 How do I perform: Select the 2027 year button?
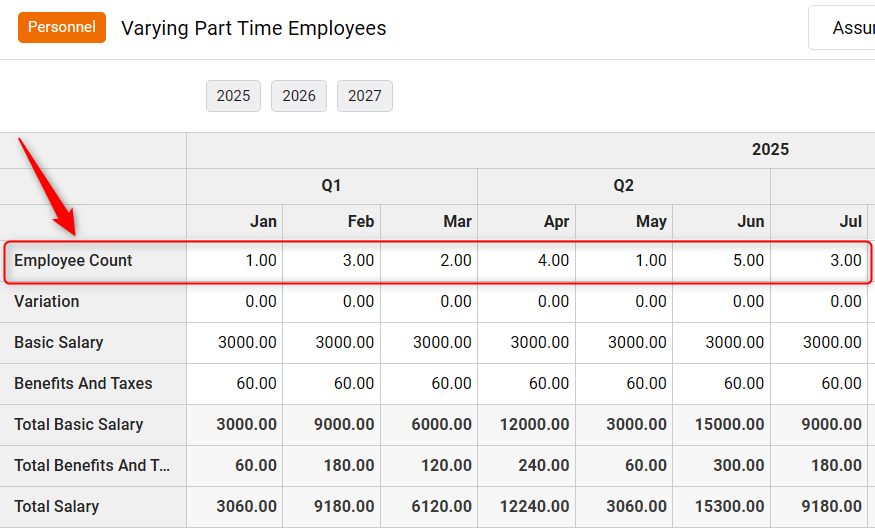[365, 96]
